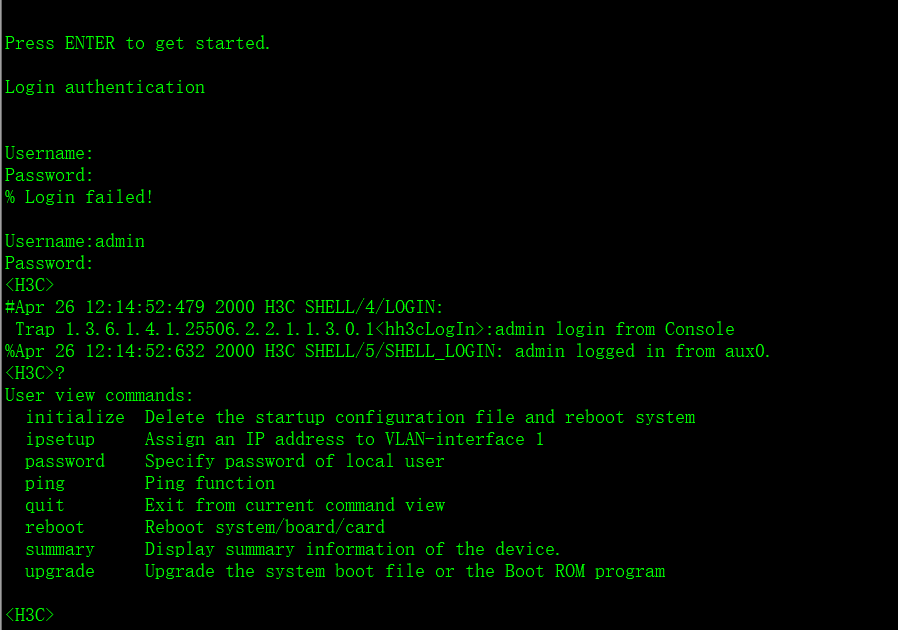Image resolution: width=898 pixels, height=630 pixels.
Task: Click the final <H3C> prompt line
Action: tap(30, 615)
